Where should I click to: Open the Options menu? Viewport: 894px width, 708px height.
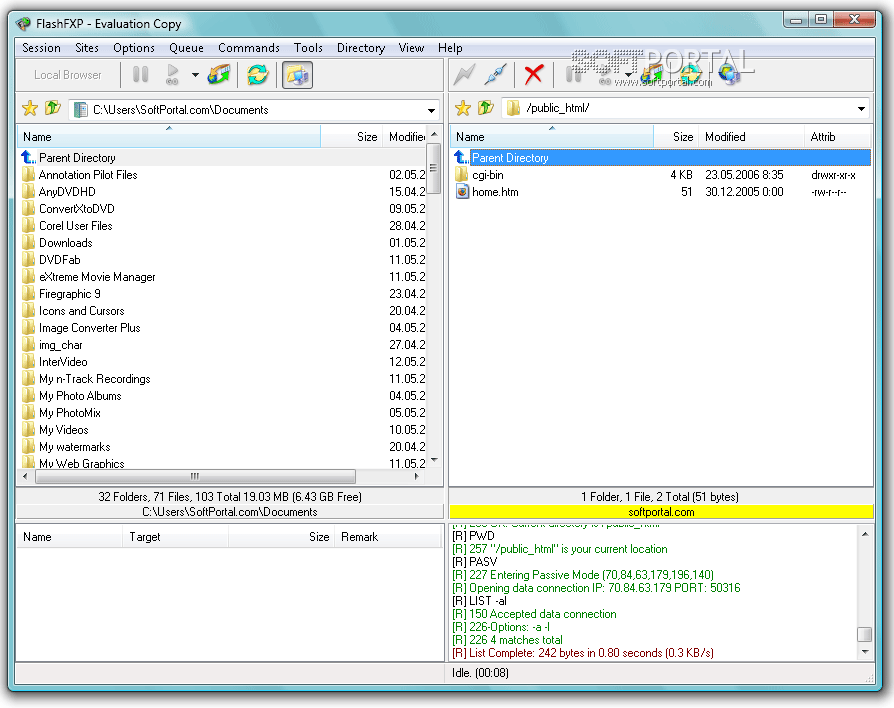(x=133, y=48)
